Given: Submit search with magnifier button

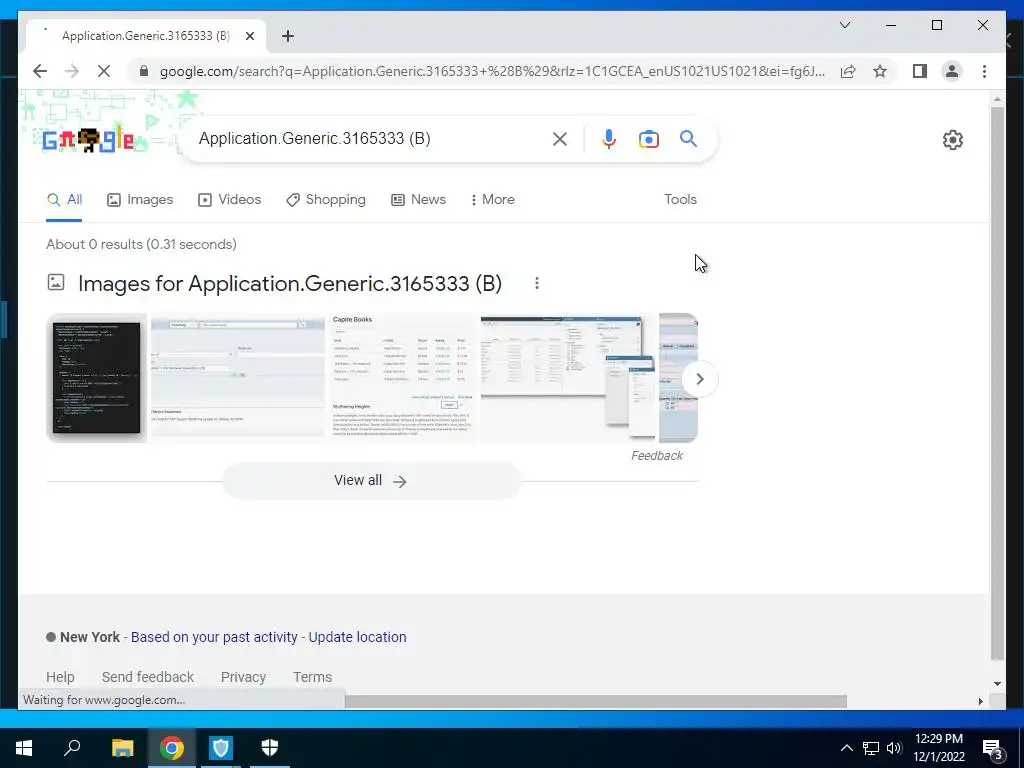Looking at the screenshot, I should pyautogui.click(x=688, y=138).
